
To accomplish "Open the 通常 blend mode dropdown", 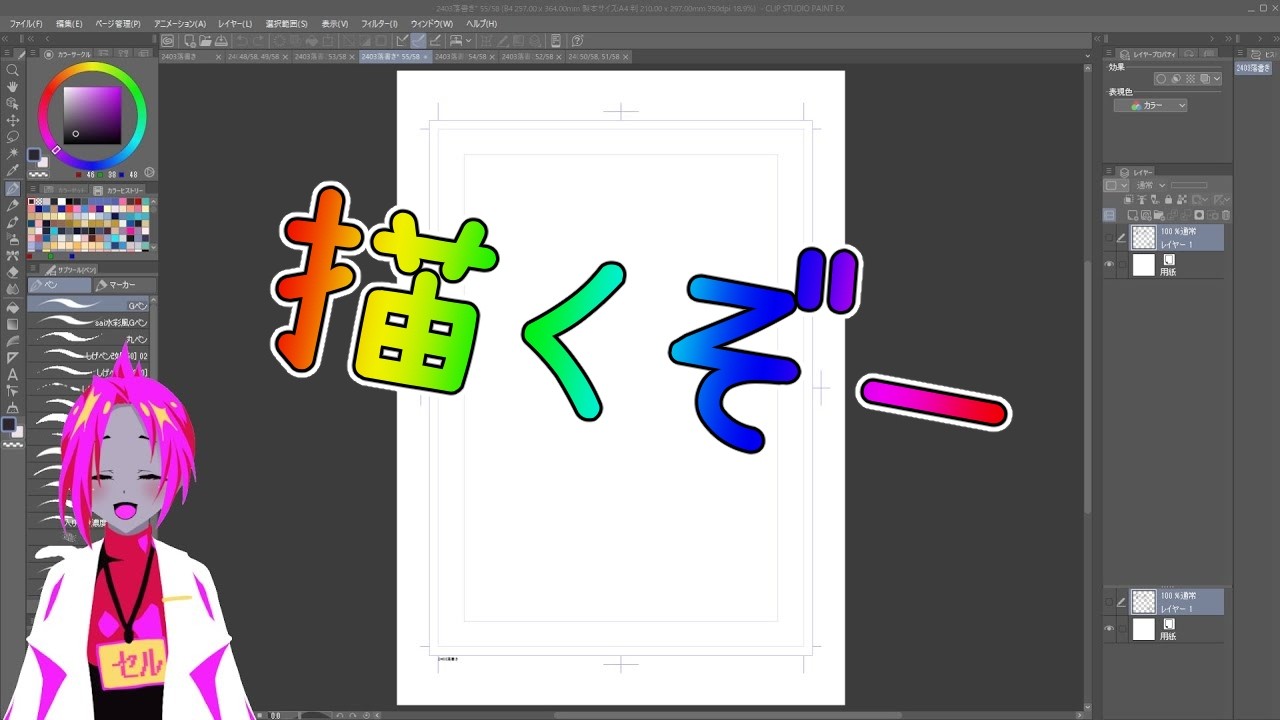I will [1151, 185].
